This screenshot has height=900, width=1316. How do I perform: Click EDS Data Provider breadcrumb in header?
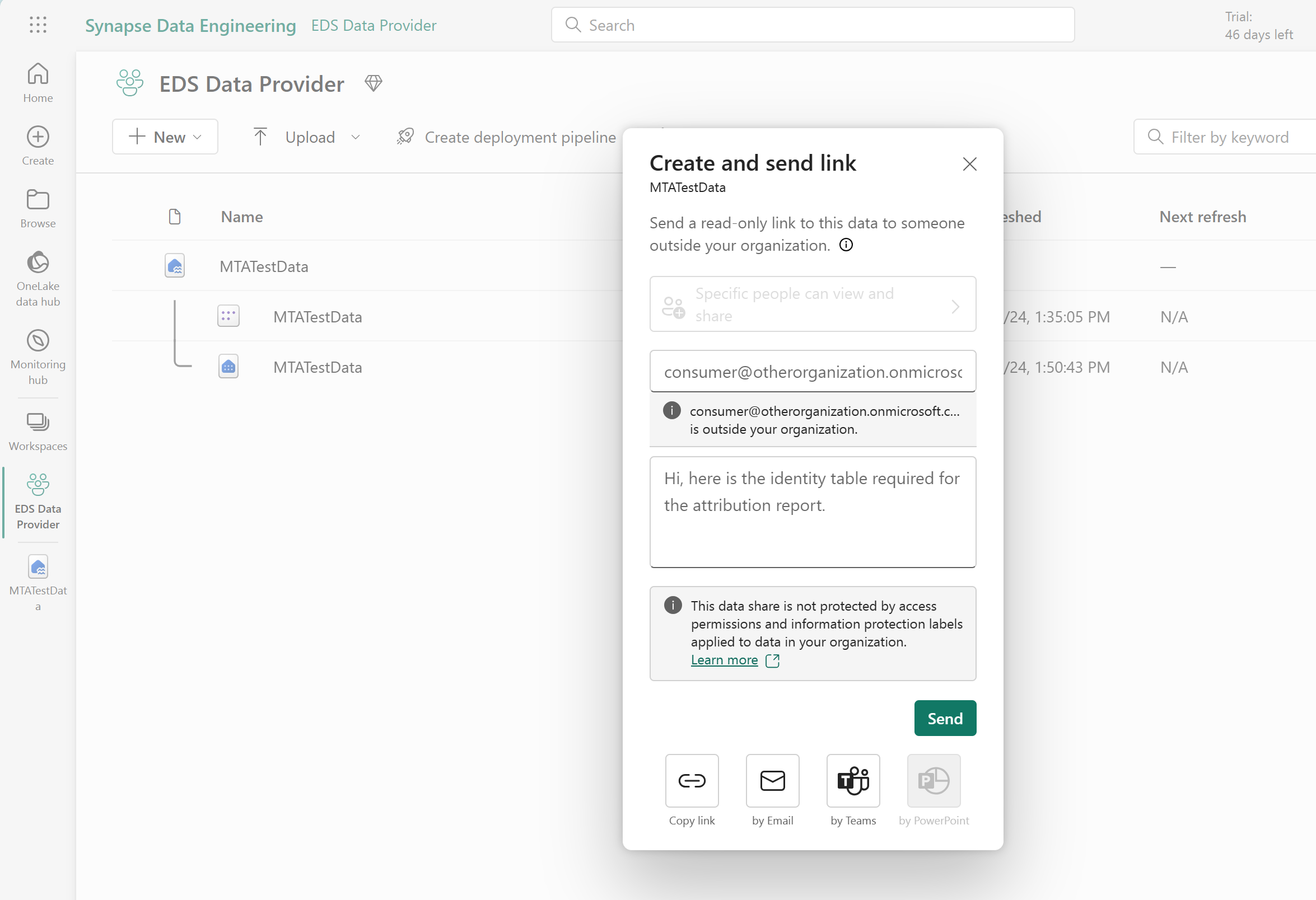(374, 26)
